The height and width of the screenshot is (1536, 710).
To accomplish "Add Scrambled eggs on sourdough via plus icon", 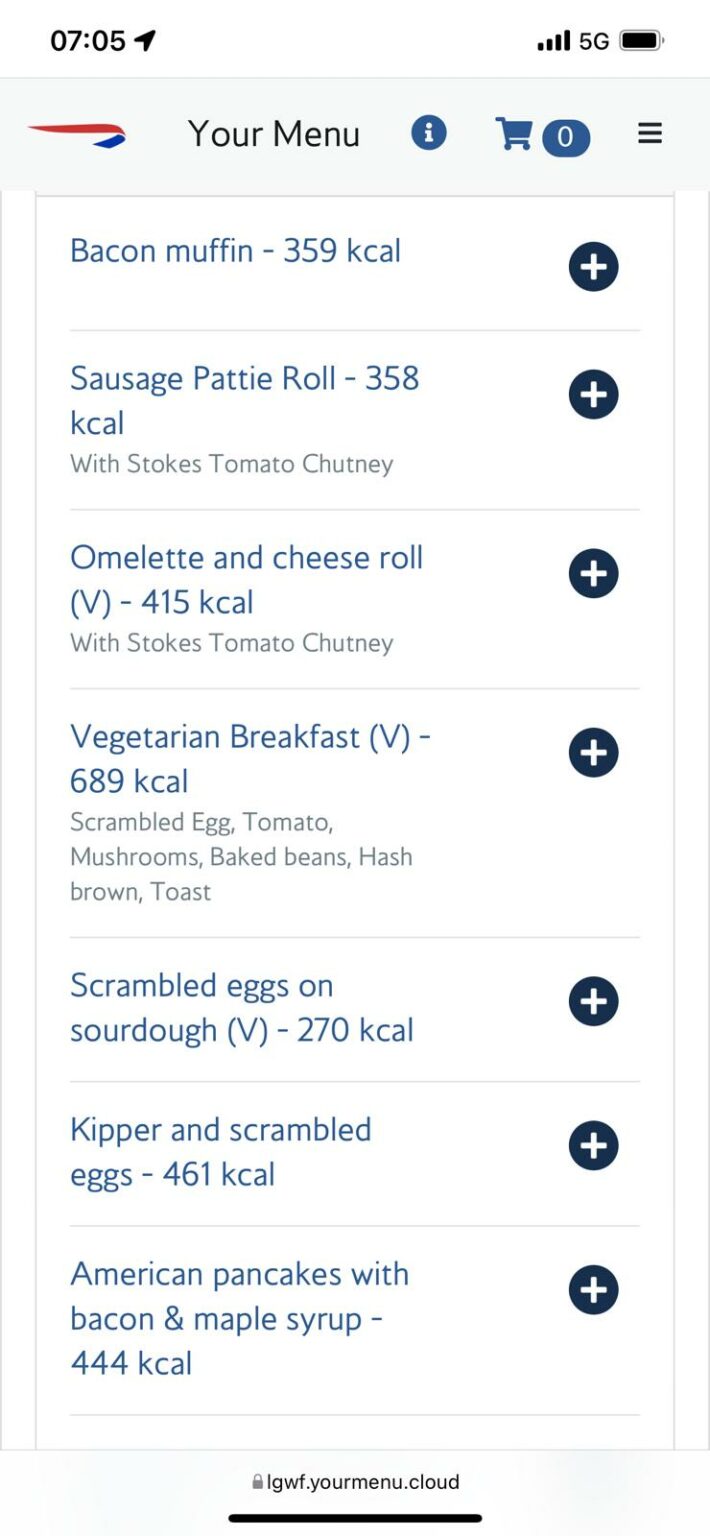I will click(x=593, y=1000).
